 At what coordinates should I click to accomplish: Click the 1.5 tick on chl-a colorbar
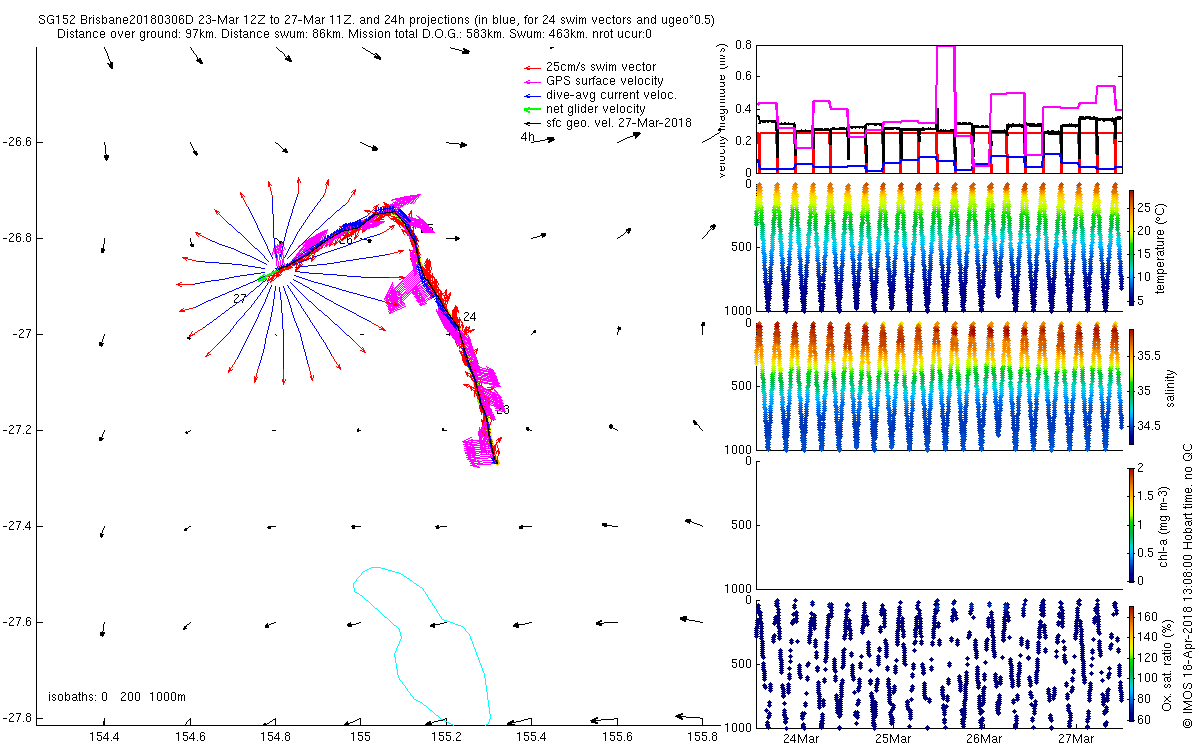coord(1146,495)
